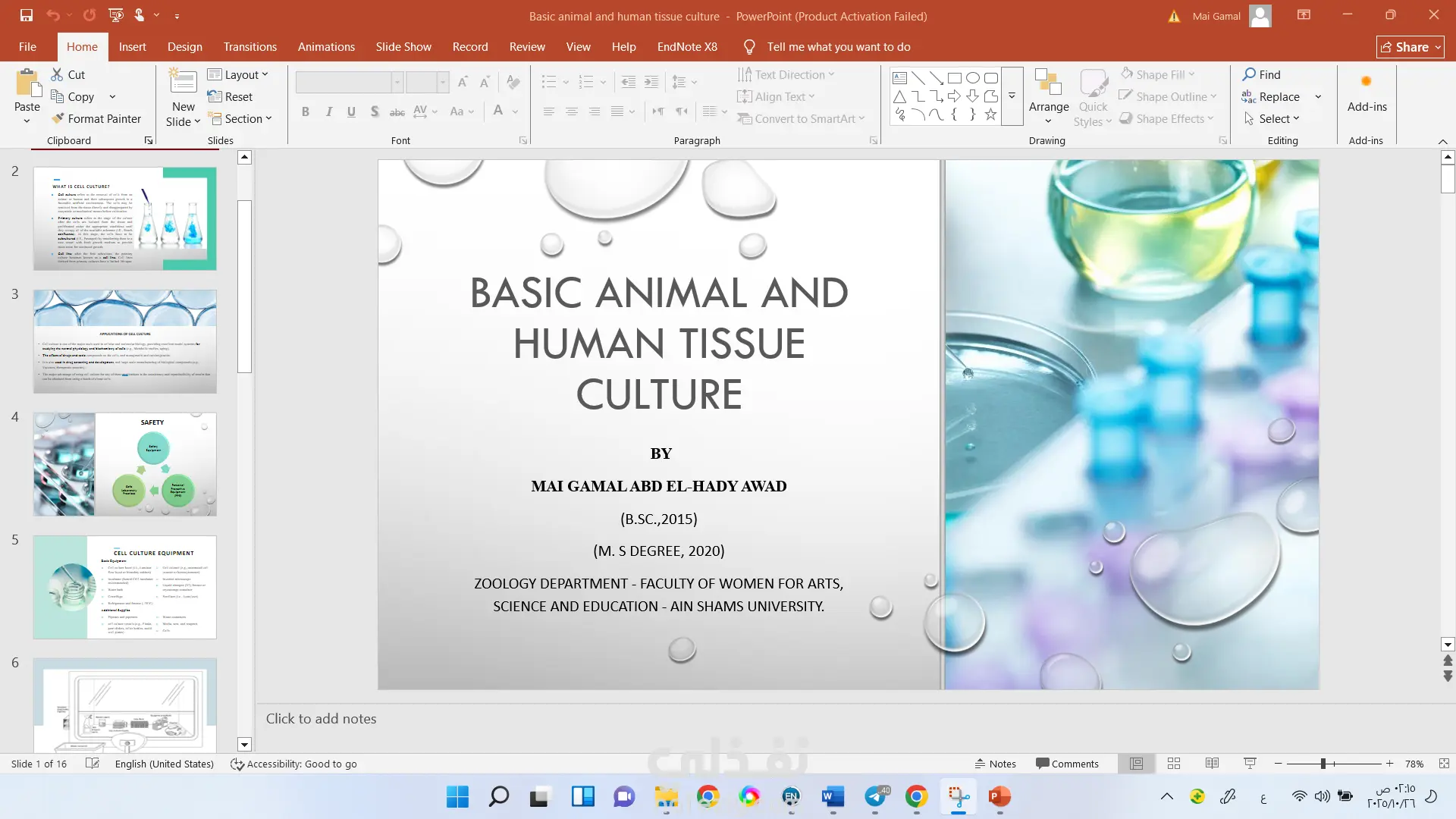Toggle the Comments pane in status bar
Screen dimensions: 1456x819
pyautogui.click(x=1067, y=764)
